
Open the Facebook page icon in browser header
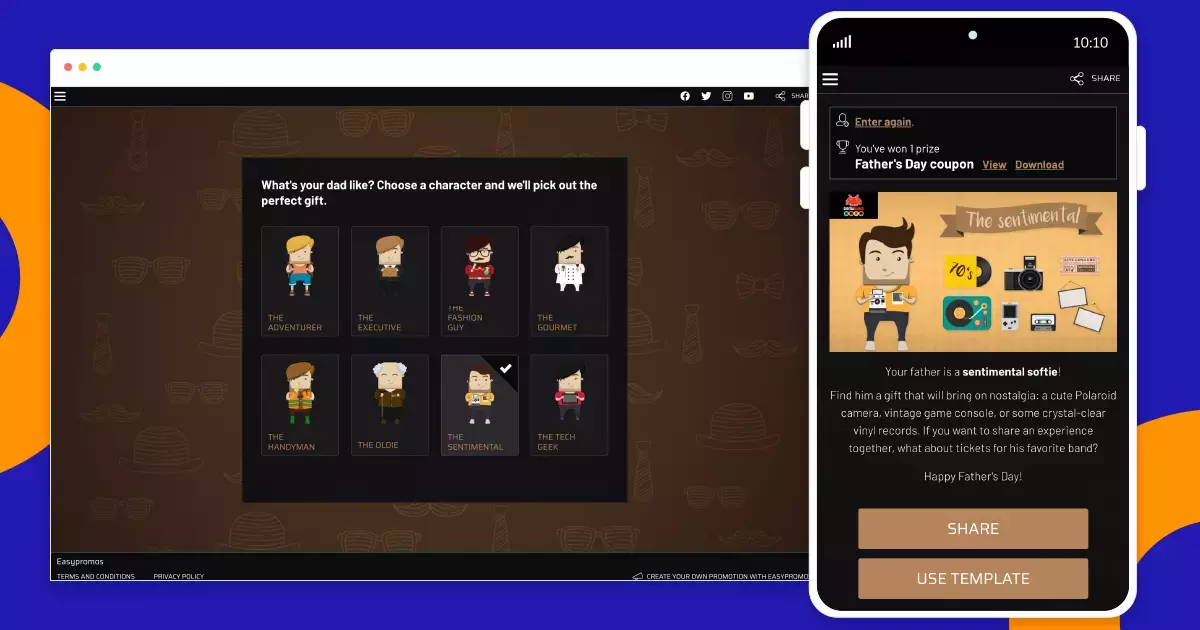(685, 96)
